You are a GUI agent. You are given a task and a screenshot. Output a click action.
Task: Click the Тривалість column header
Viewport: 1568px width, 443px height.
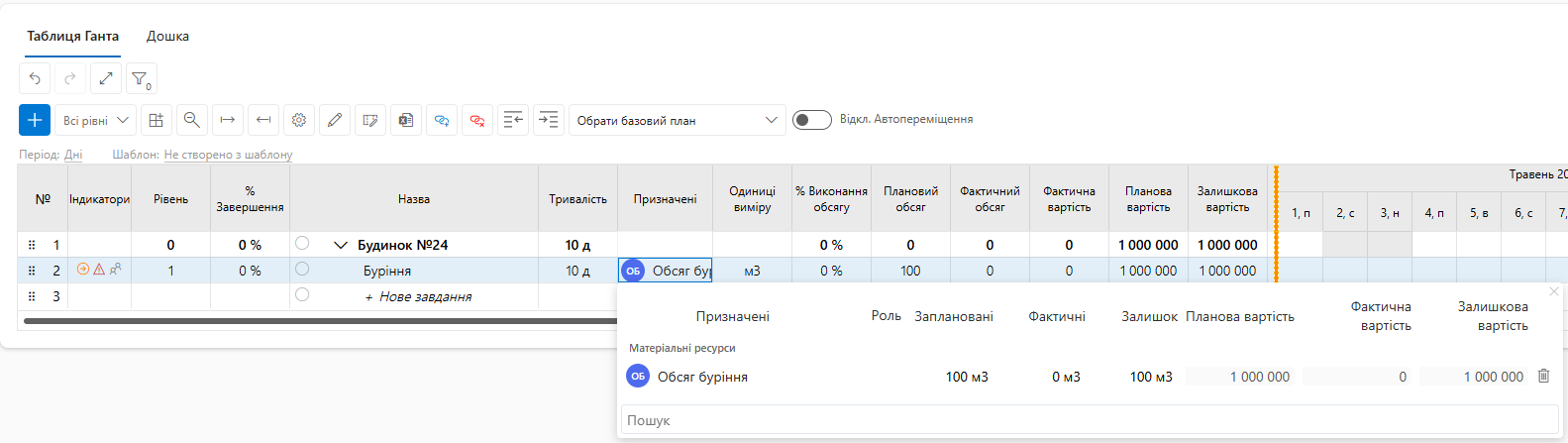(577, 199)
